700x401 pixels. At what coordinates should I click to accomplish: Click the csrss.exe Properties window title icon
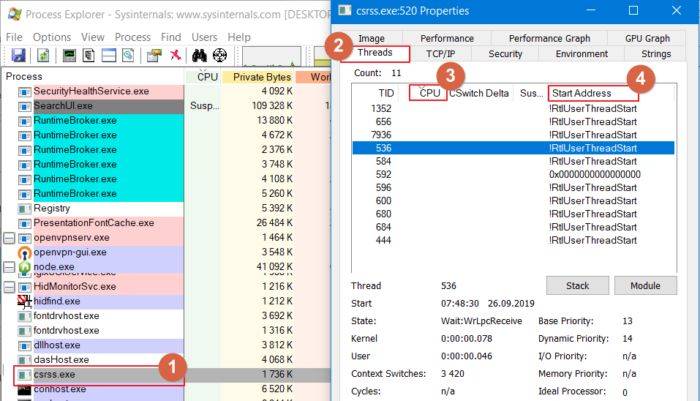pyautogui.click(x=345, y=10)
